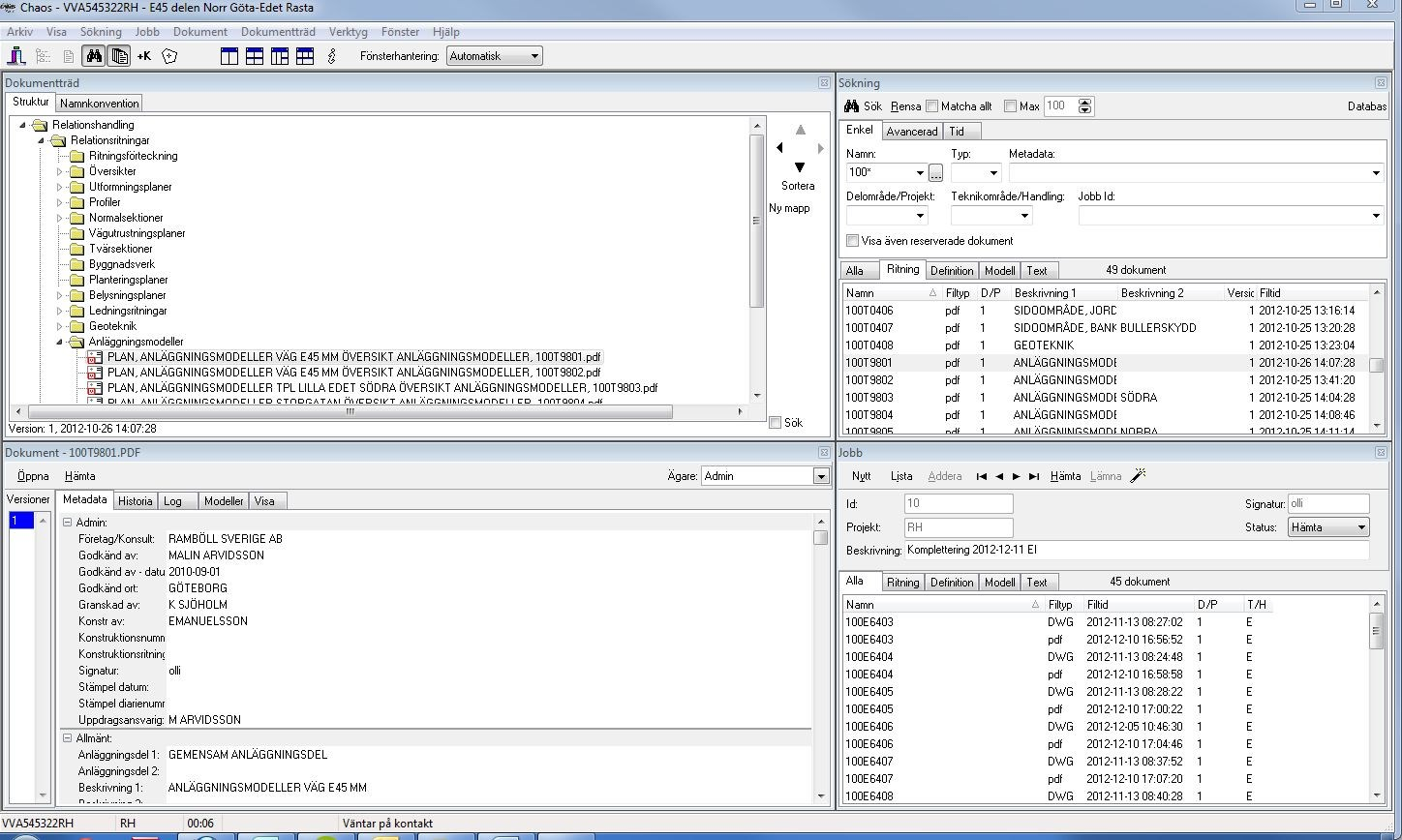This screenshot has width=1402, height=840.
Task: Close the Dokumentträd panel
Action: tap(824, 83)
